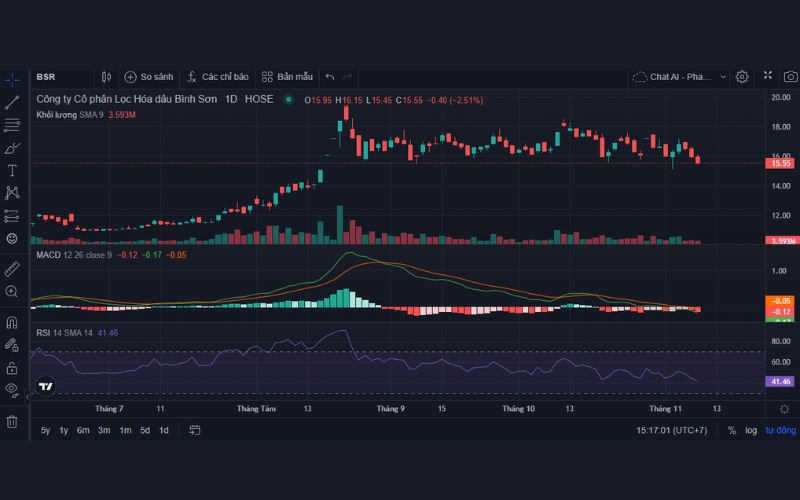
Task: Click the zoom in magnifier tool
Action: click(12, 291)
